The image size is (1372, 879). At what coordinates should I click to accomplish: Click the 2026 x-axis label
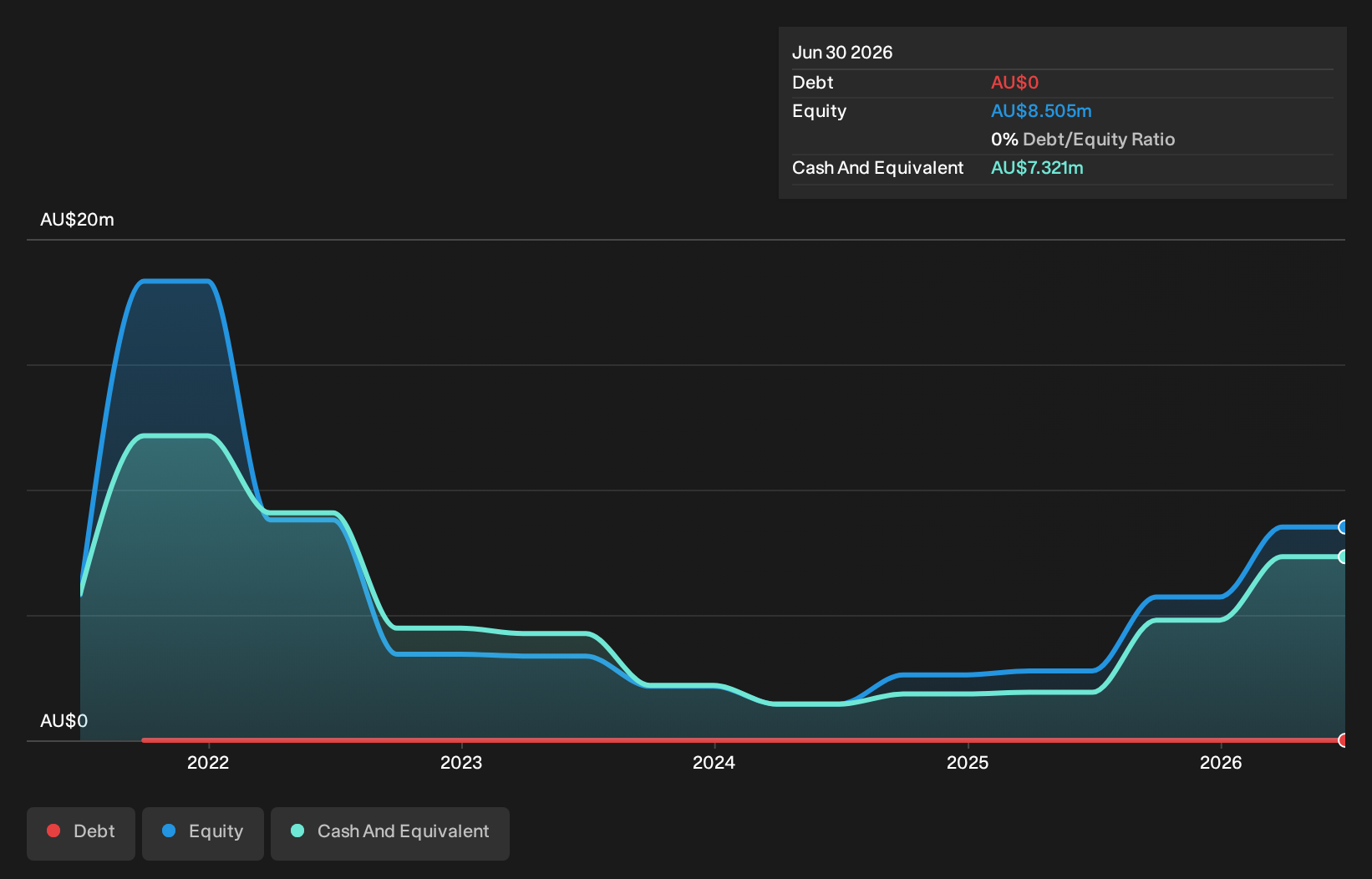1221,763
